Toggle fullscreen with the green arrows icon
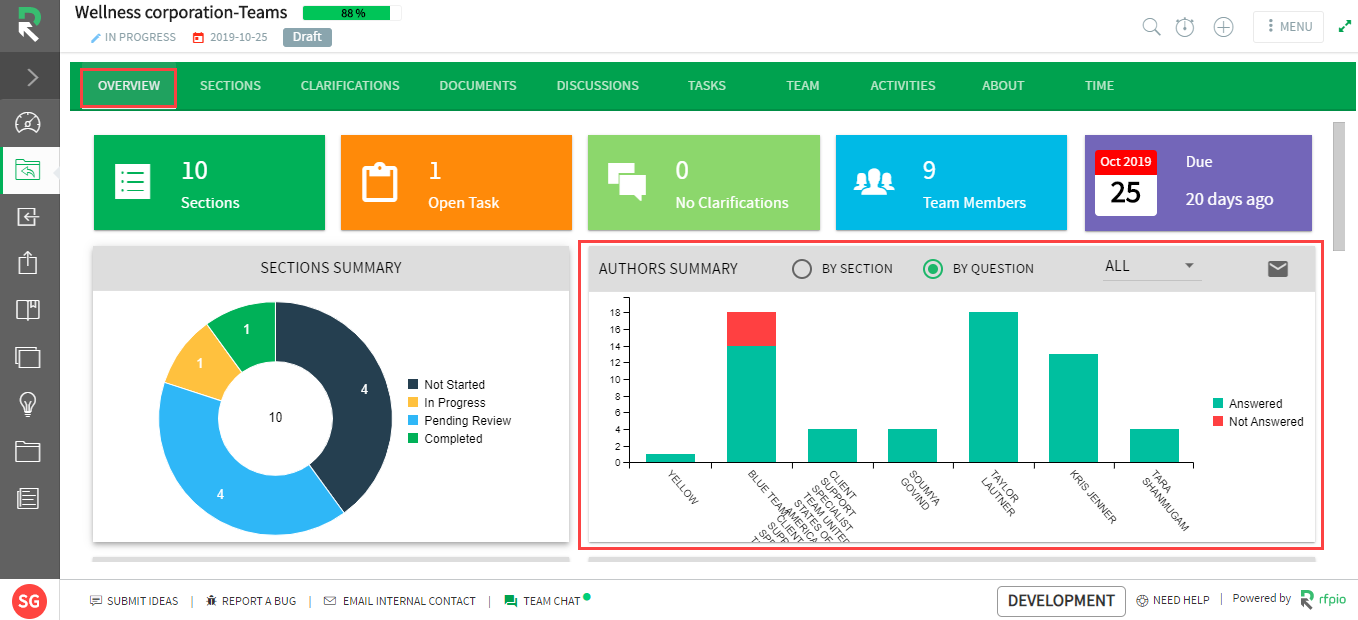This screenshot has height=620, width=1358. pyautogui.click(x=1345, y=26)
